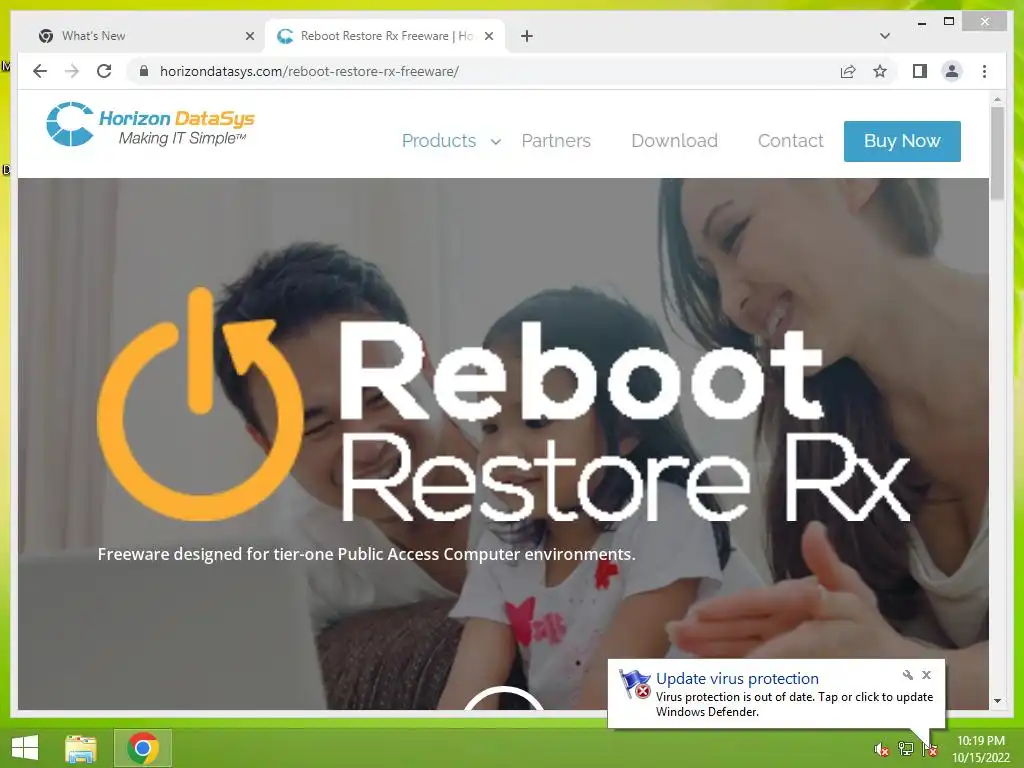The height and width of the screenshot is (768, 1024).
Task: Minimize the Chrome window
Action: pos(921,22)
